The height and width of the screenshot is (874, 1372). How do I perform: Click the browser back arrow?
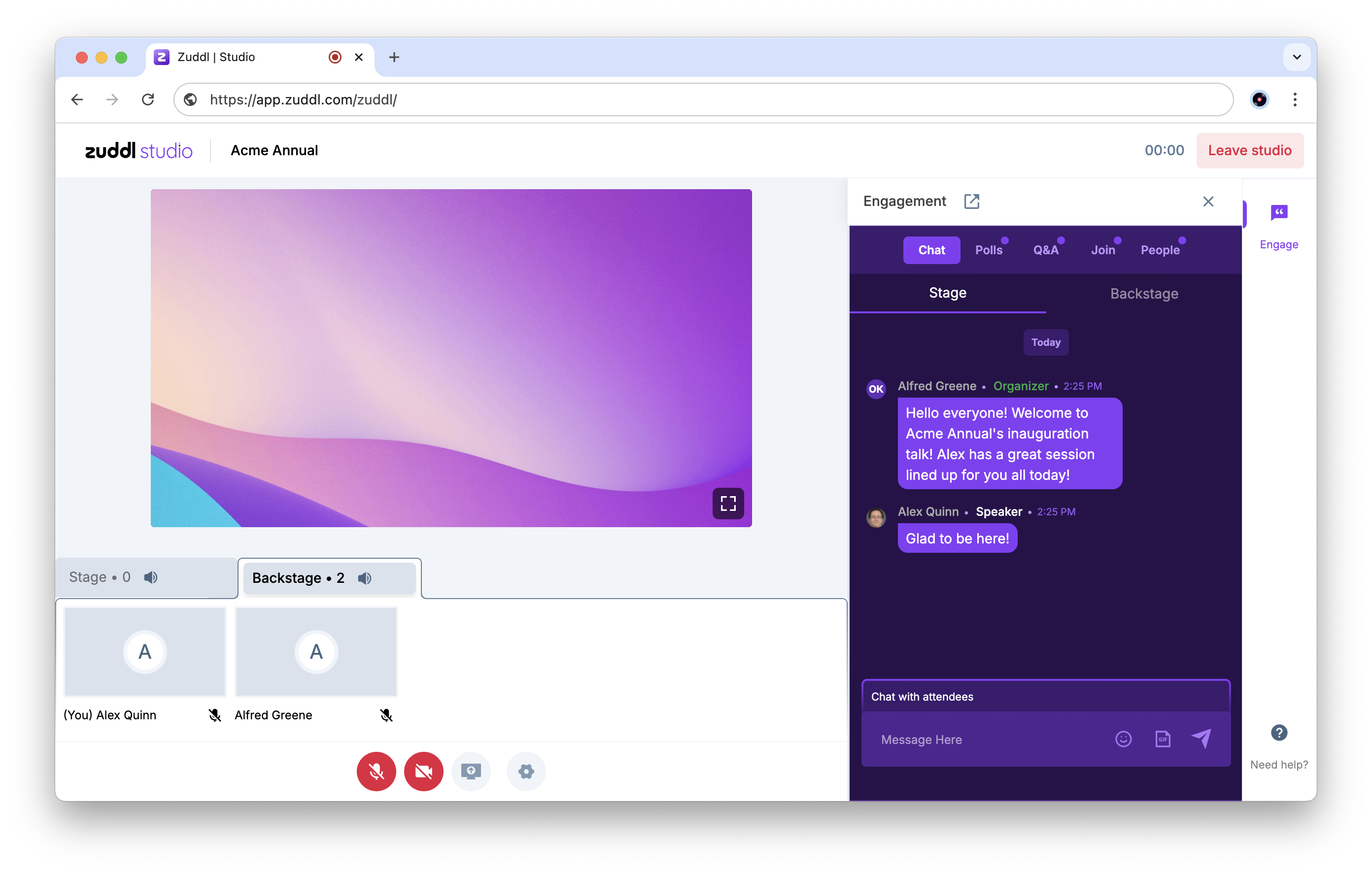[77, 100]
